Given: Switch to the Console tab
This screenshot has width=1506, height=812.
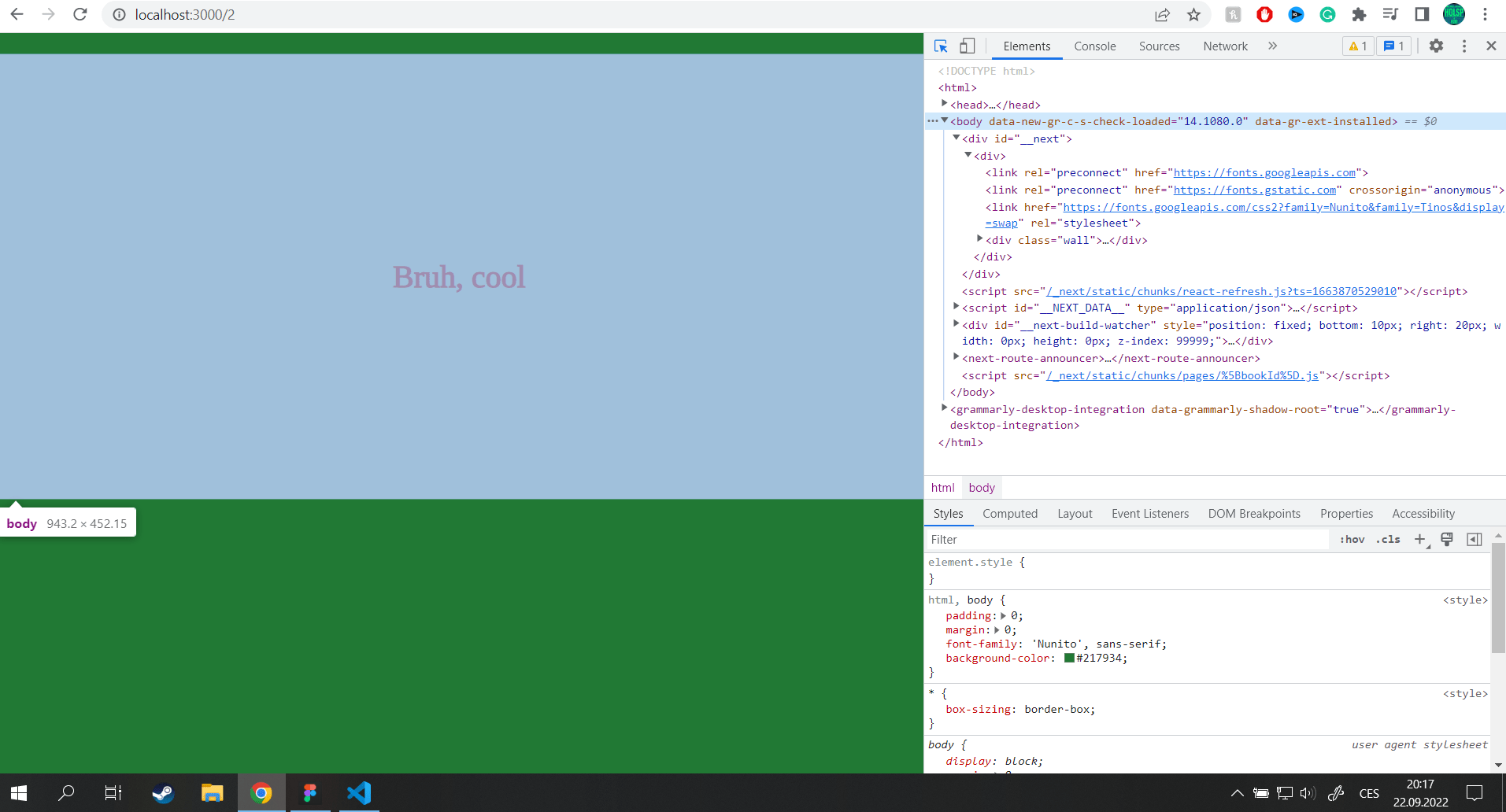Looking at the screenshot, I should (1095, 46).
